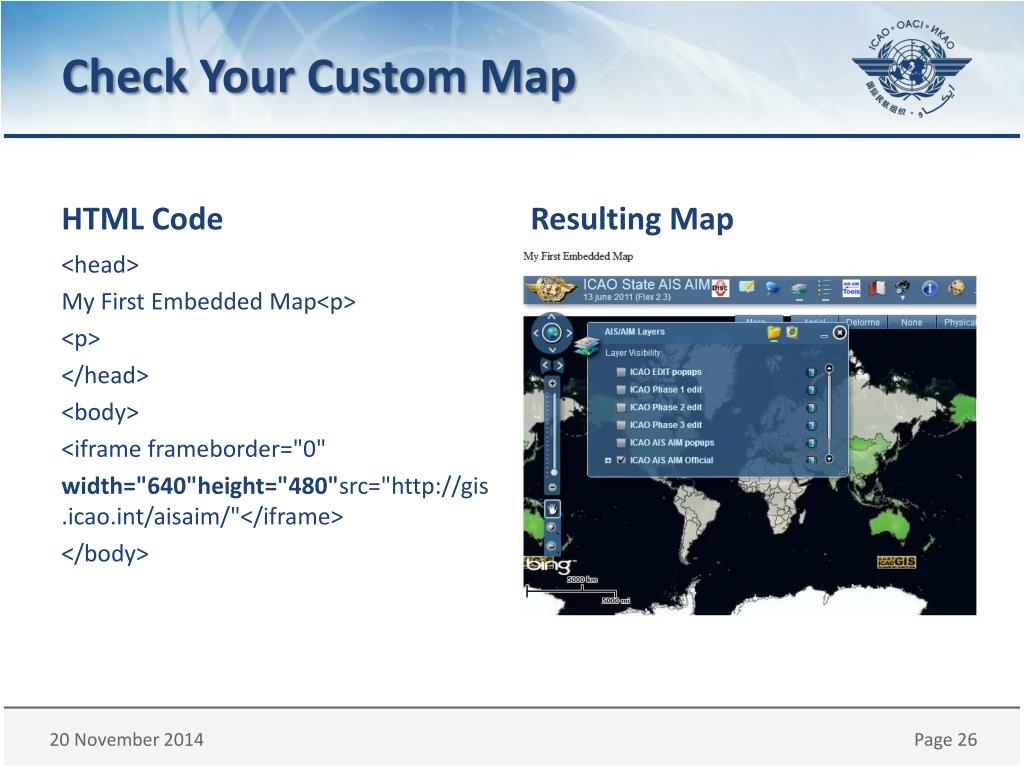This screenshot has height=768, width=1024.
Task: Click the cookie-shaped icon in toolbar
Action: (x=955, y=288)
